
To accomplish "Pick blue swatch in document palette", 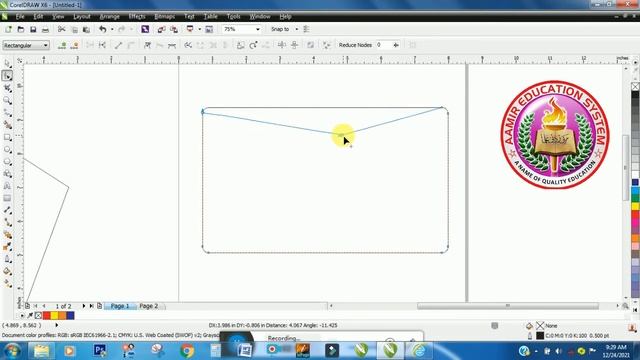I will coord(70,316).
